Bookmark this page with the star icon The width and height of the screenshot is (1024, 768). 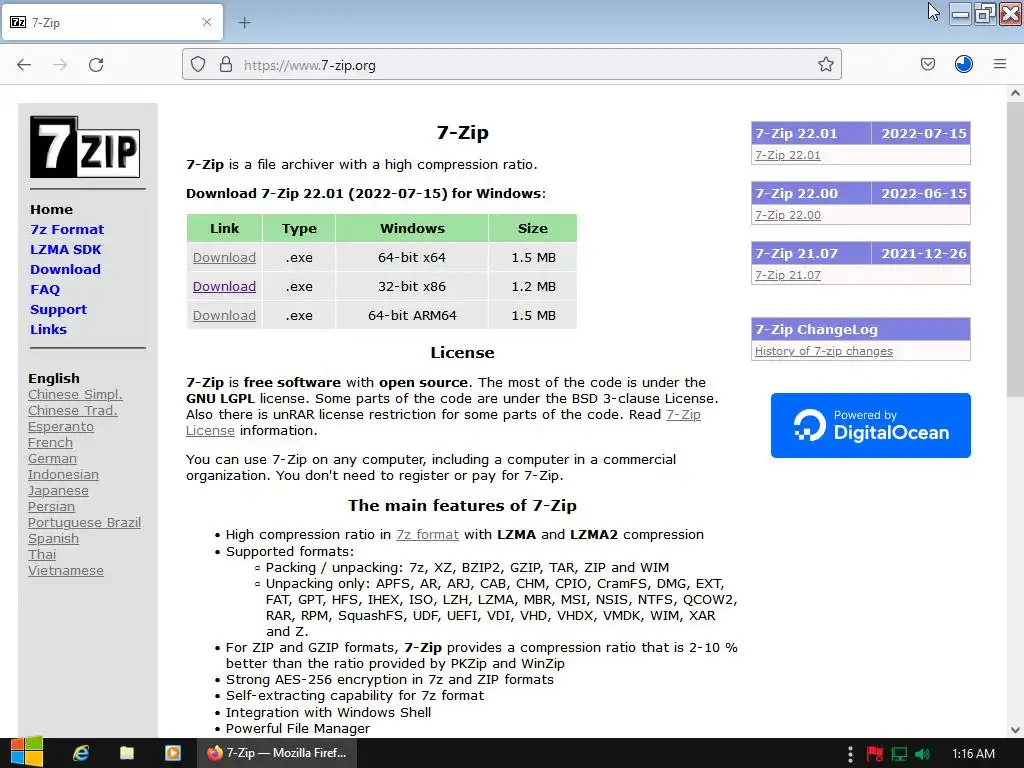pos(825,65)
